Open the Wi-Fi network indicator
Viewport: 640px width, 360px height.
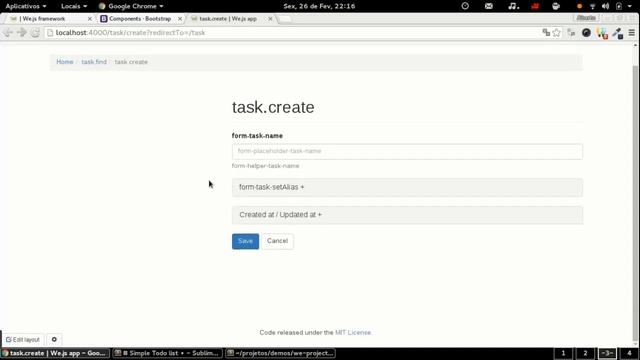tap(592, 7)
